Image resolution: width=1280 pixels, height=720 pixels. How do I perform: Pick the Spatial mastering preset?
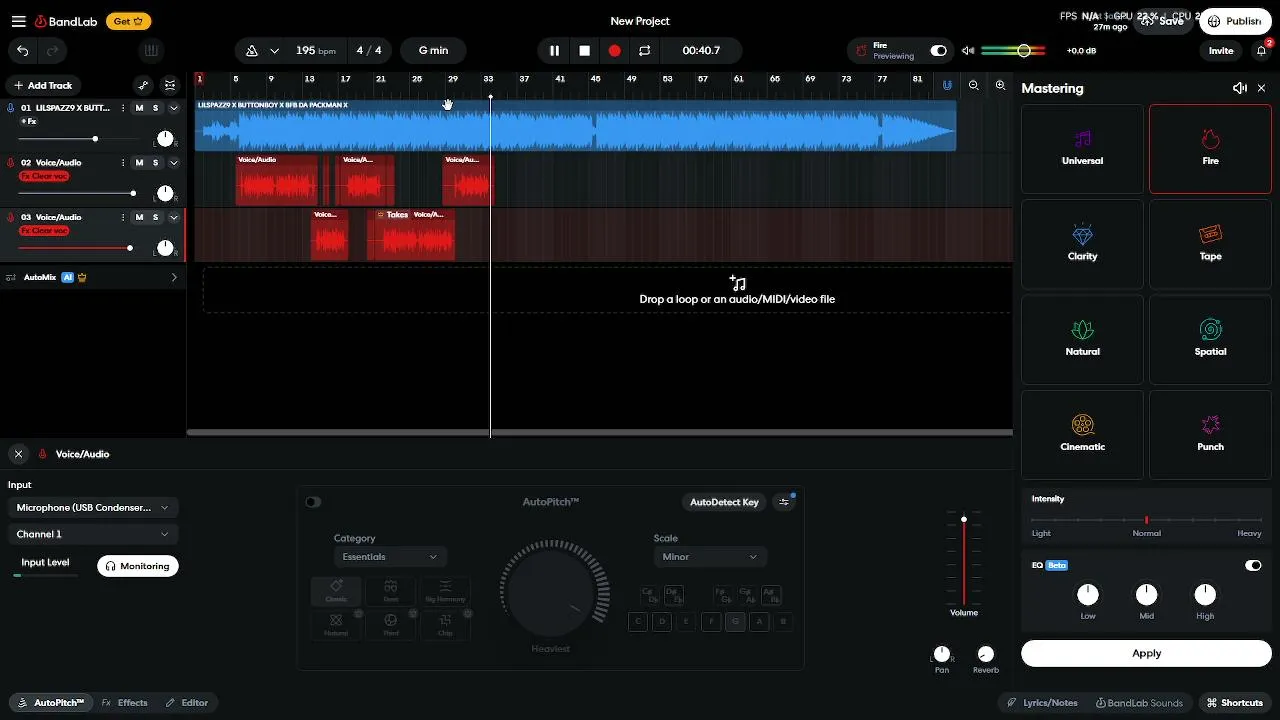(x=1210, y=339)
